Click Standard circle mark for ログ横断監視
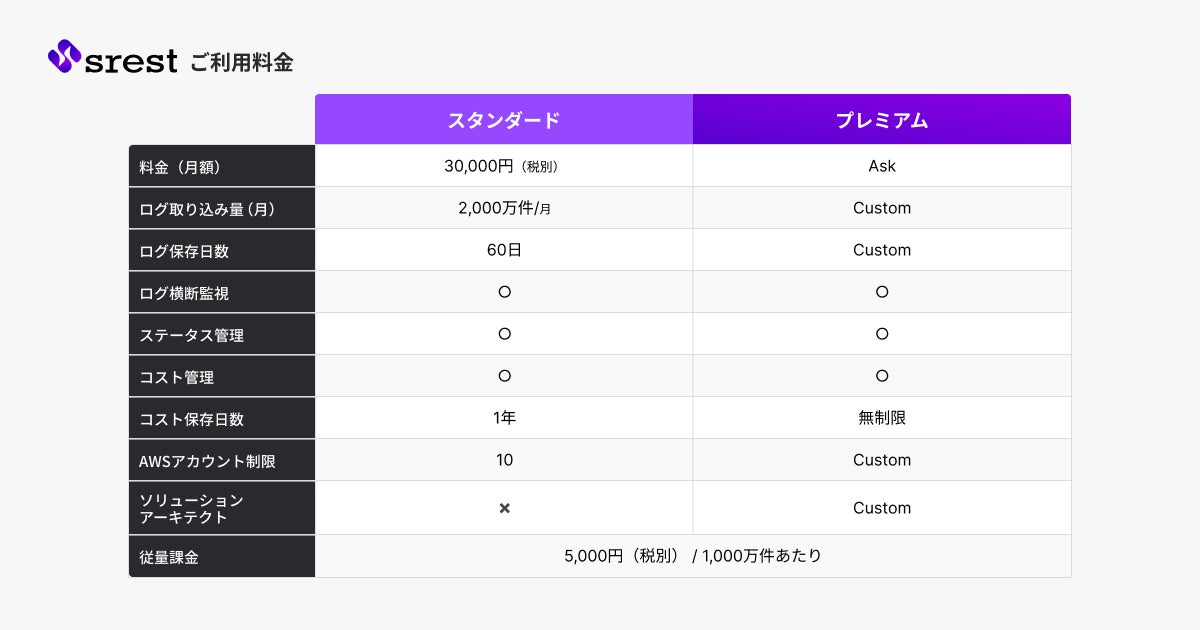 pyautogui.click(x=505, y=292)
